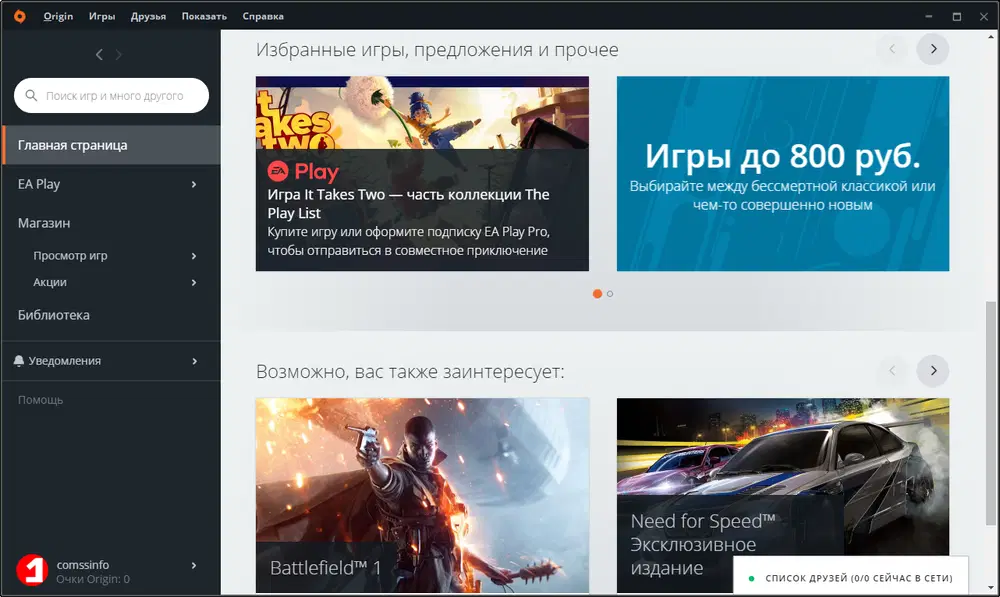Select Главная страница in sidebar
Viewport: 1000px width, 597px height.
tap(111, 145)
